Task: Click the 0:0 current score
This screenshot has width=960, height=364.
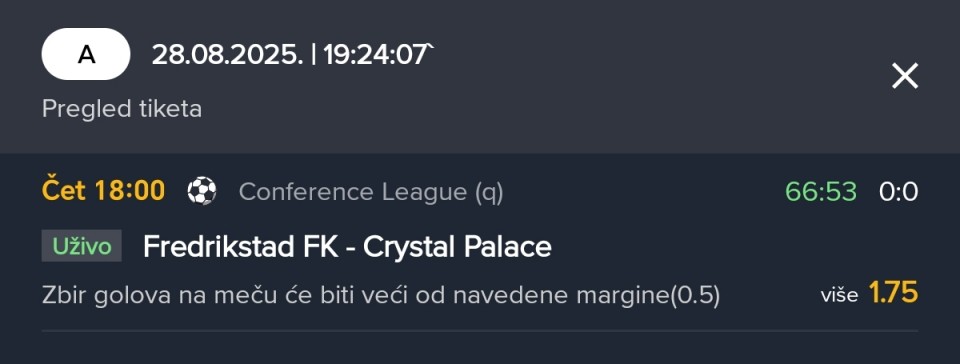Action: 899,192
